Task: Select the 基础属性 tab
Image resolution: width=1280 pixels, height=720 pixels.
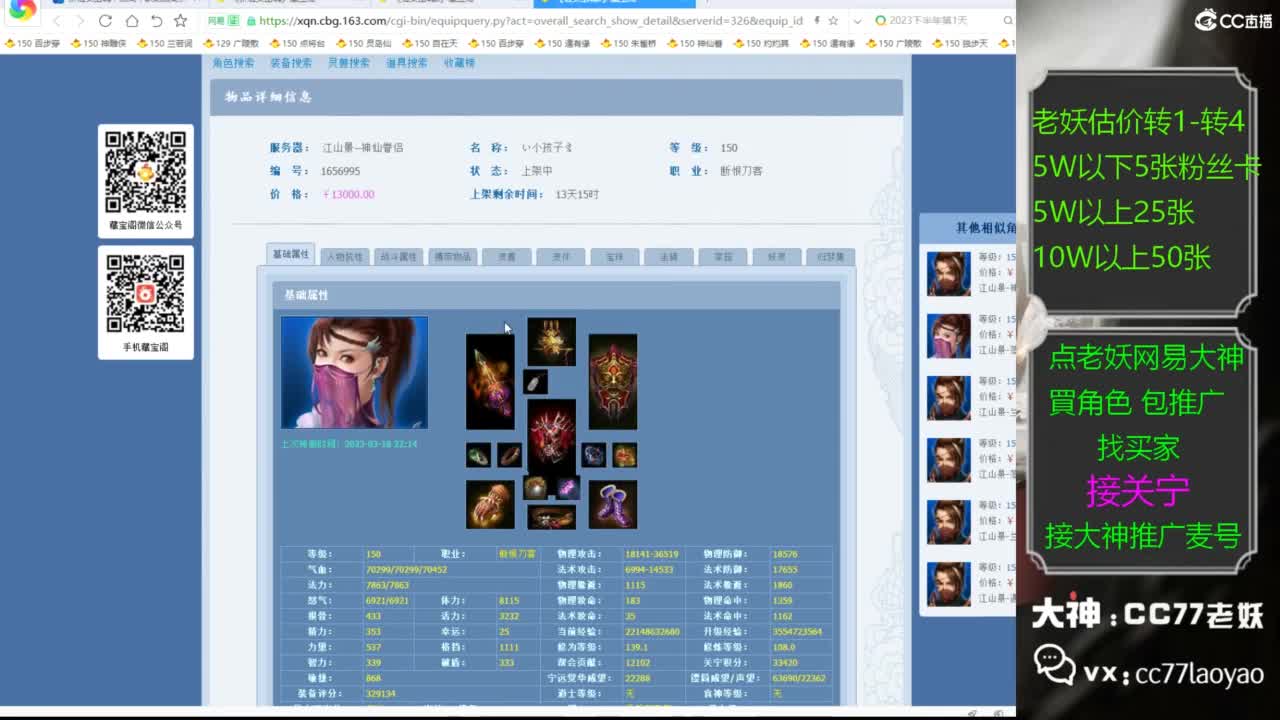Action: point(291,254)
